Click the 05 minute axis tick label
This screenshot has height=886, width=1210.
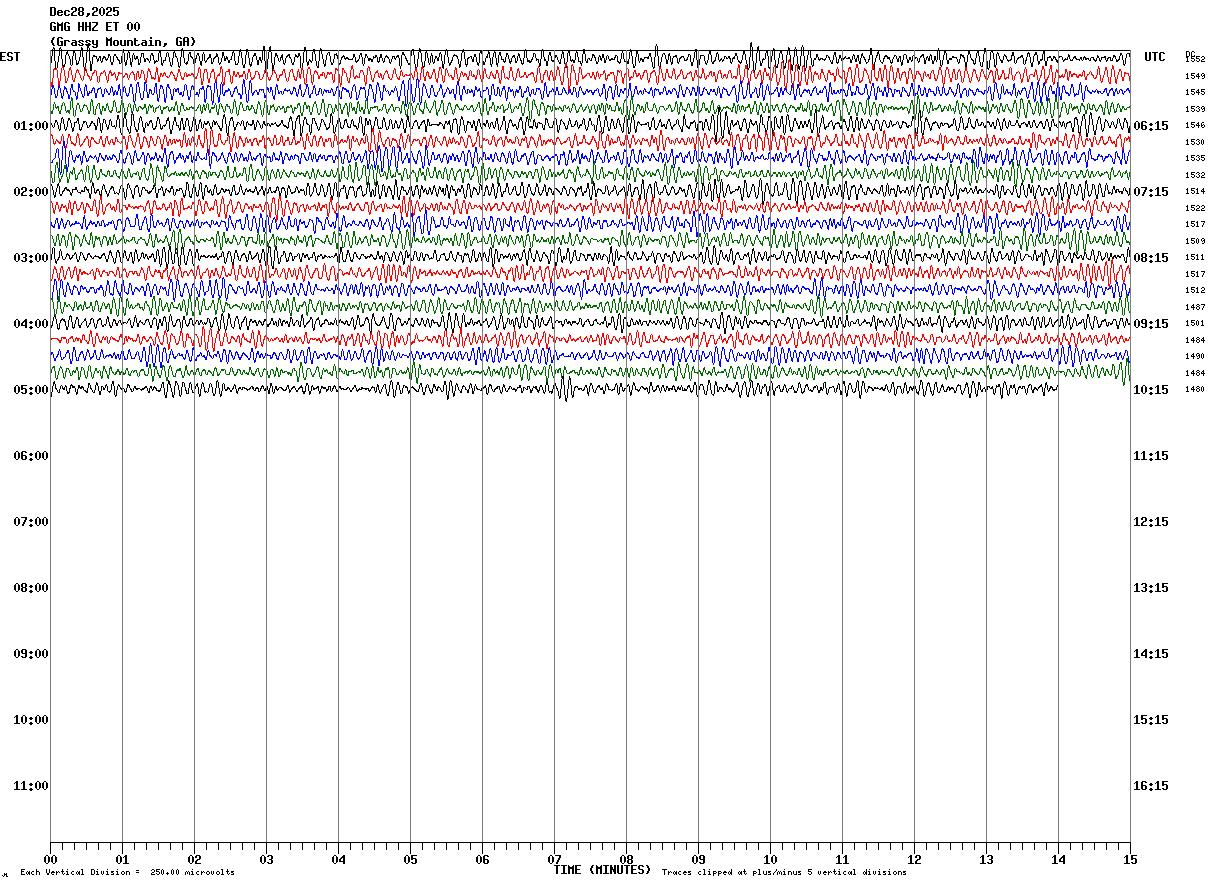410,860
